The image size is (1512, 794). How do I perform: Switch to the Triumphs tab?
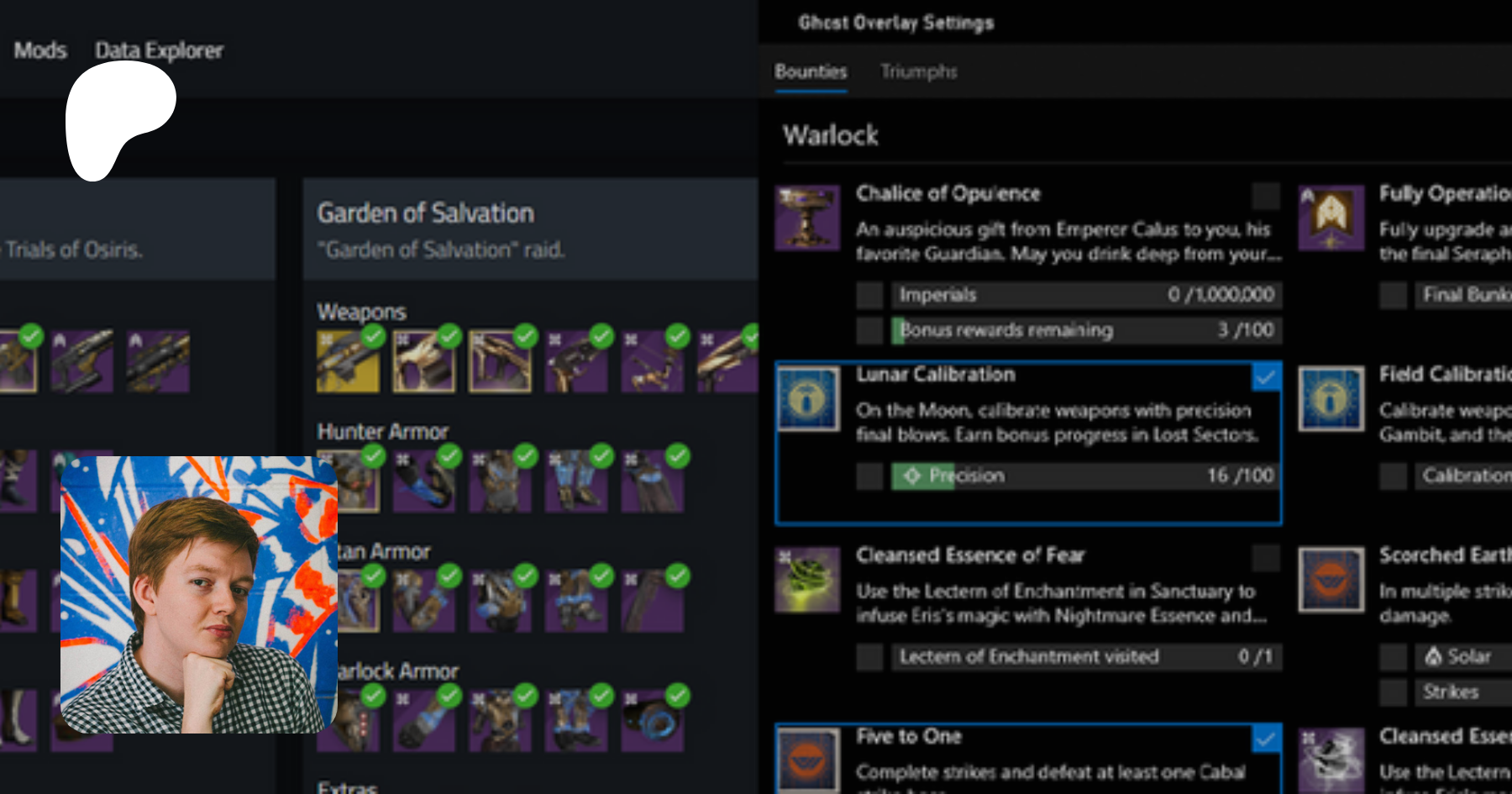[x=918, y=71]
